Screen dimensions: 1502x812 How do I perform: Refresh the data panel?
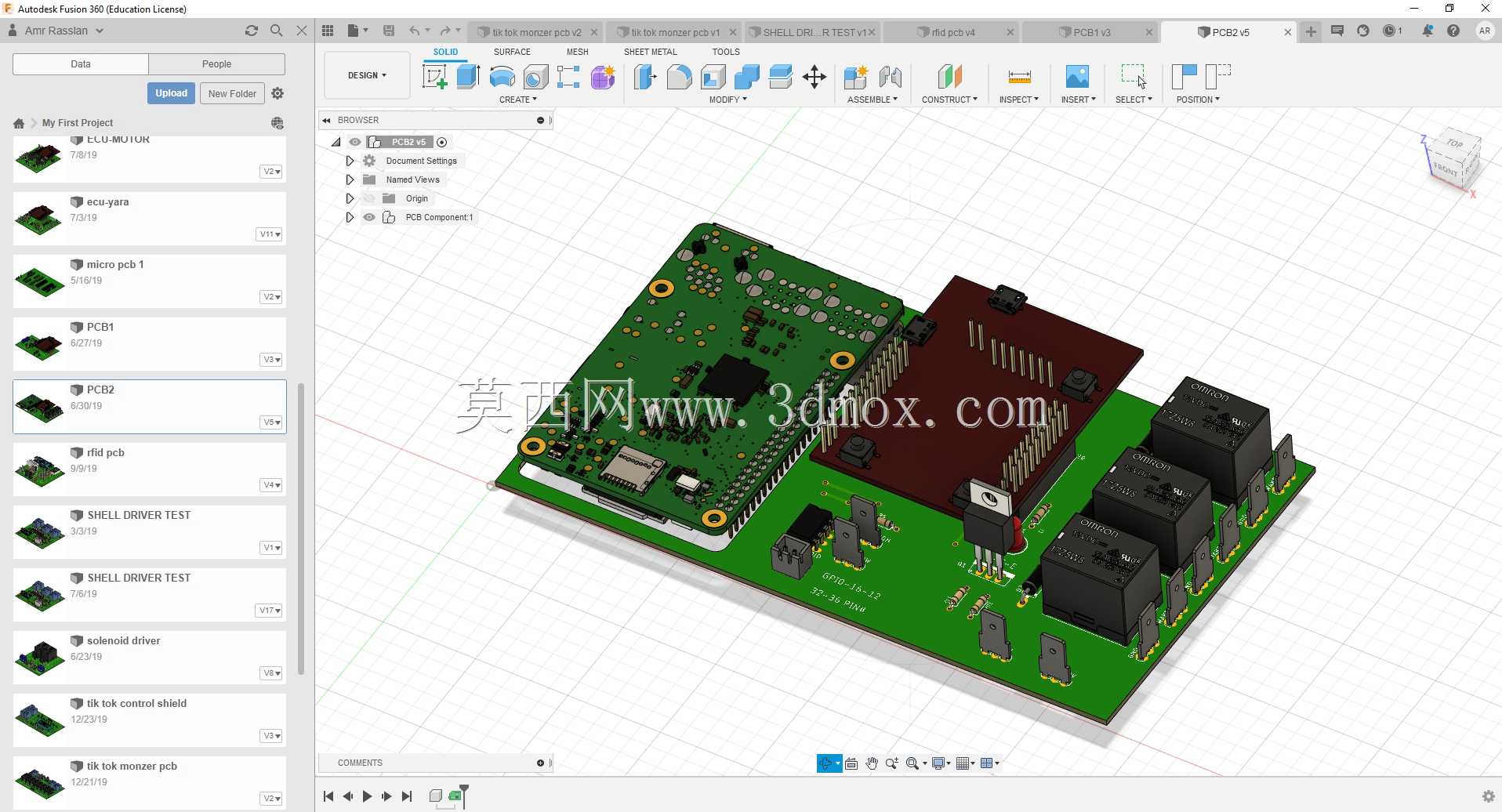coord(252,31)
